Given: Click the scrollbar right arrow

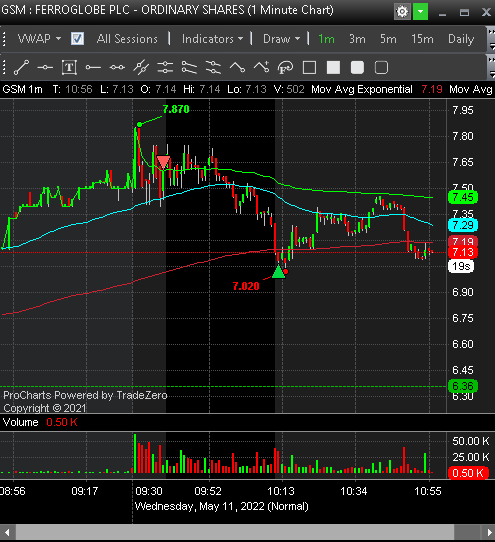Looking at the screenshot, I should [x=489, y=532].
